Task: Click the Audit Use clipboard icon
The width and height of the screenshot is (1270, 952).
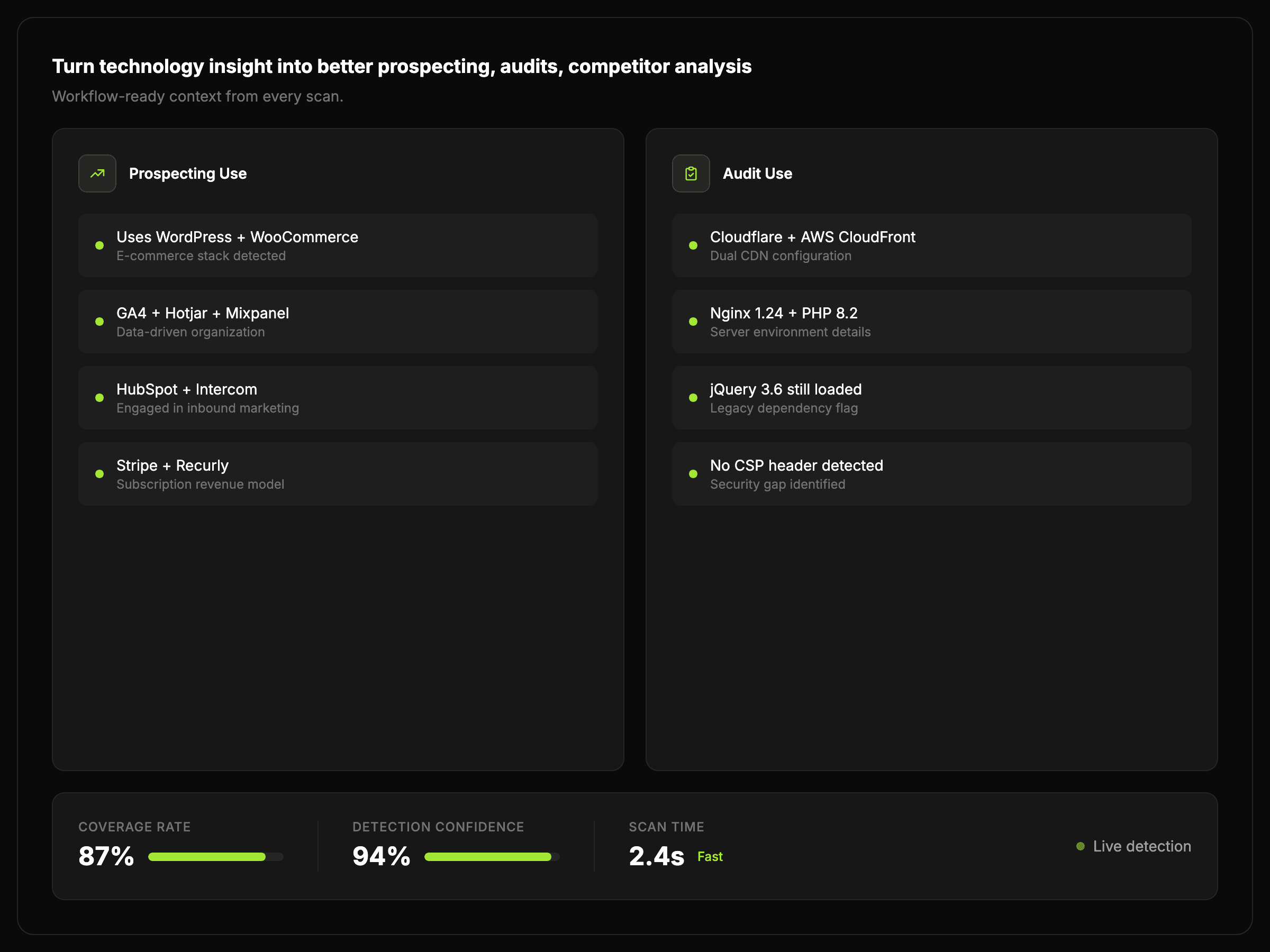Action: 691,173
